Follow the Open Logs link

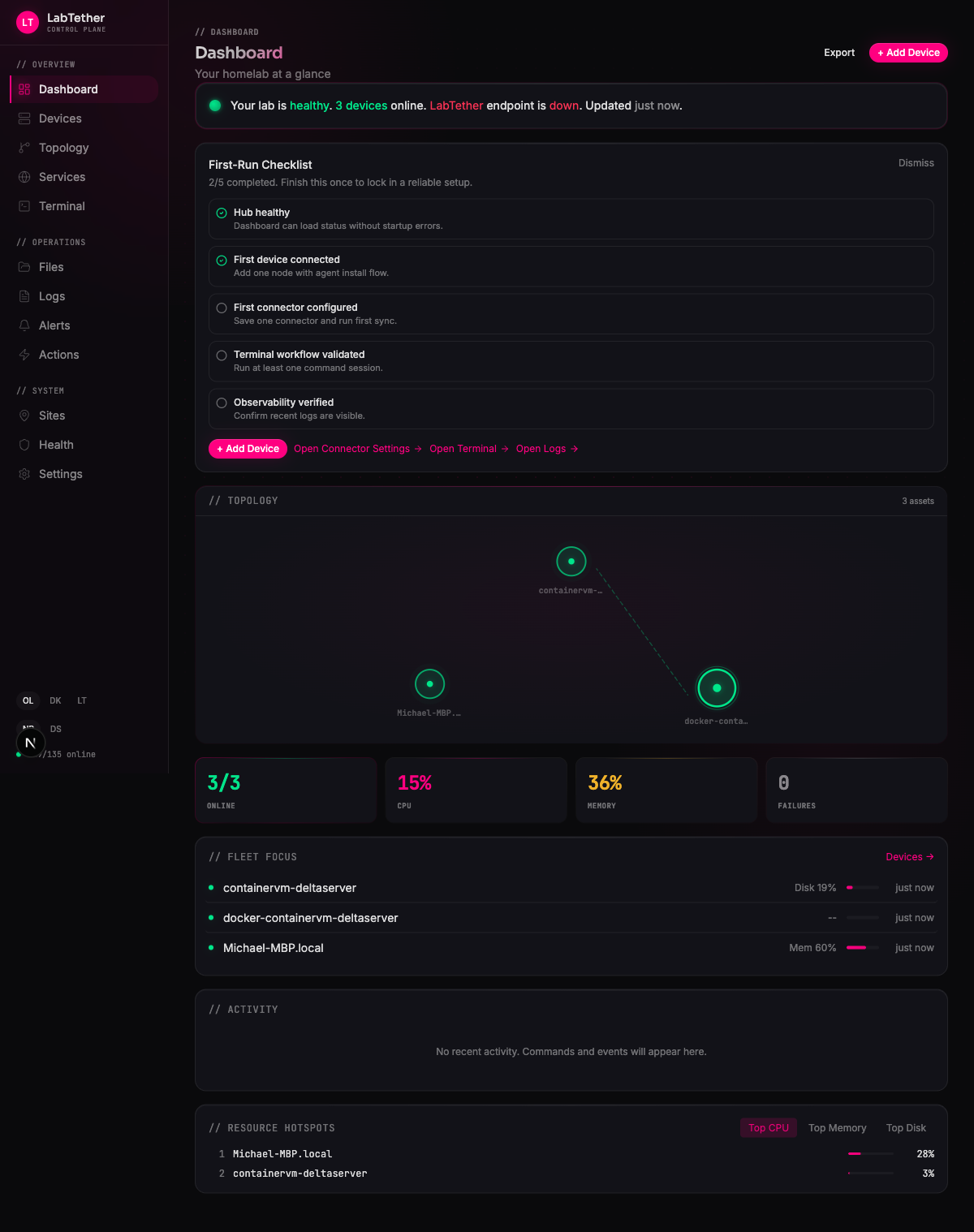[547, 449]
